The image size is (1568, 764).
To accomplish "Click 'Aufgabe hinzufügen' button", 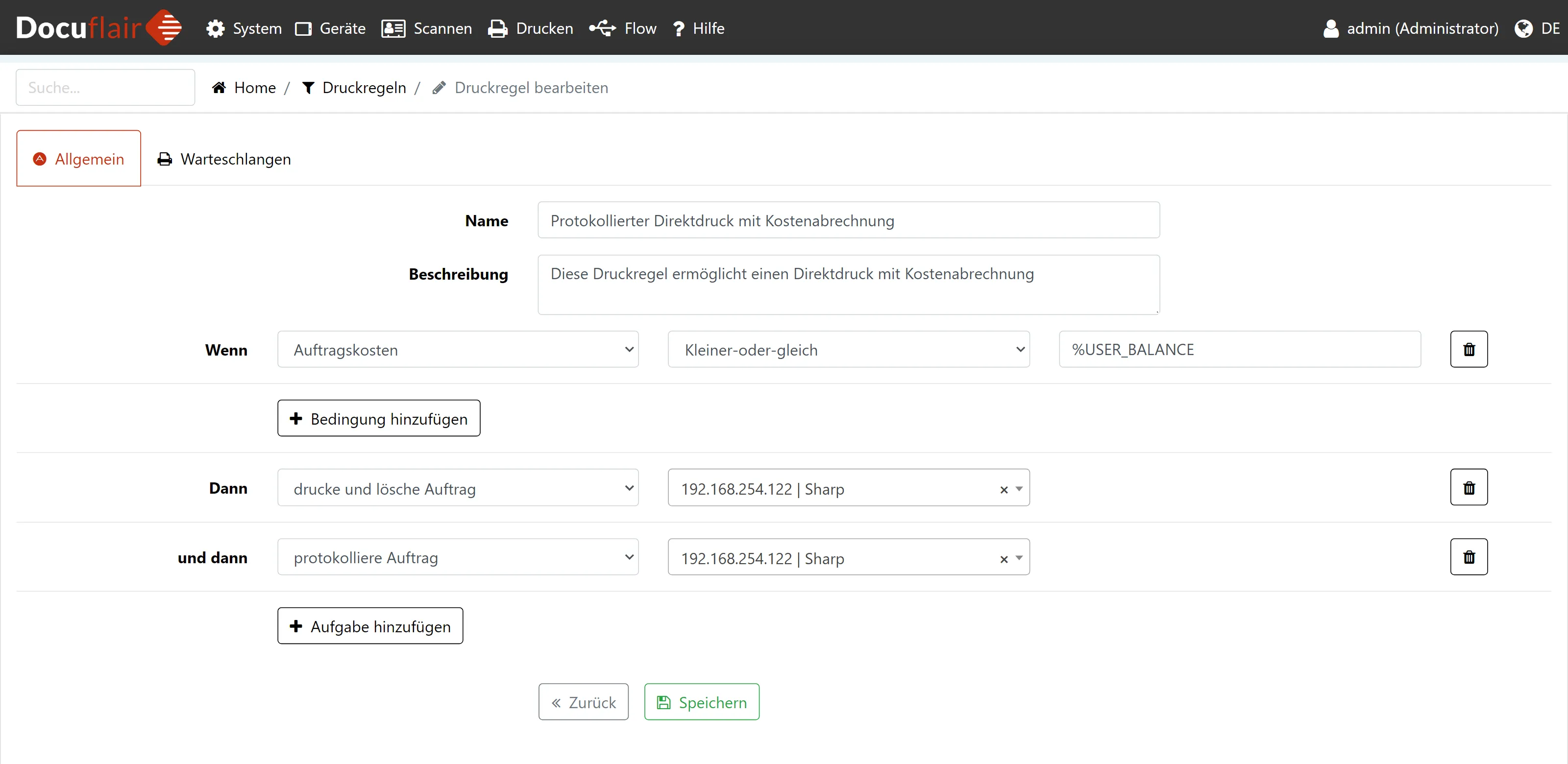I will click(370, 626).
